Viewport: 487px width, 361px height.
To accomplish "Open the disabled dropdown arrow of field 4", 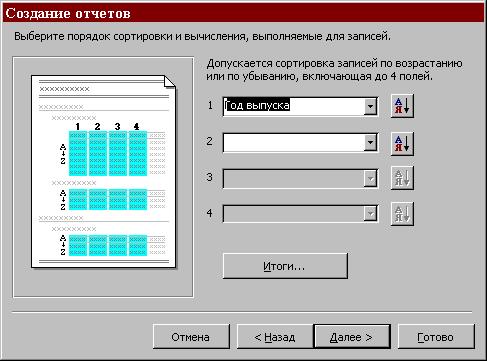I will click(370, 213).
